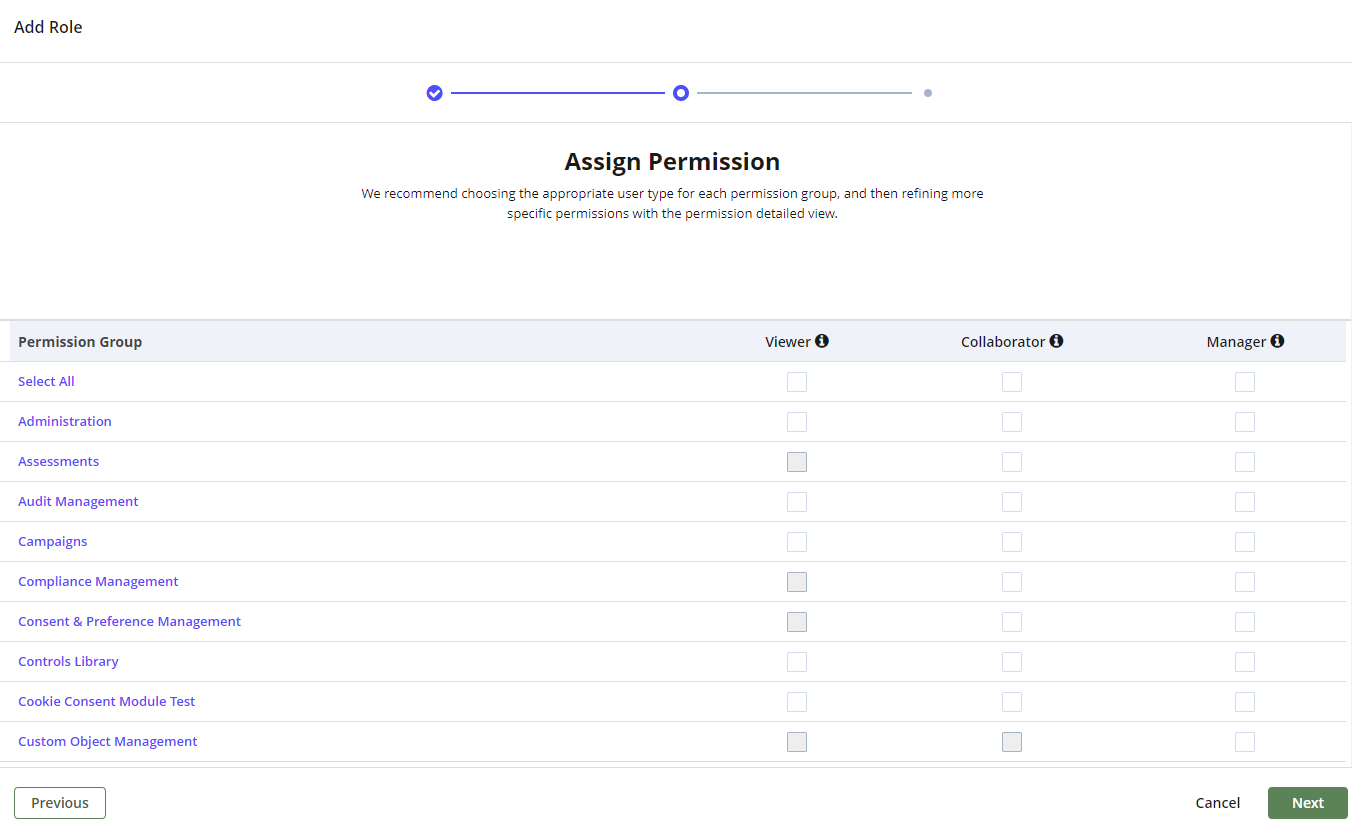Click the Previous button

(59, 802)
